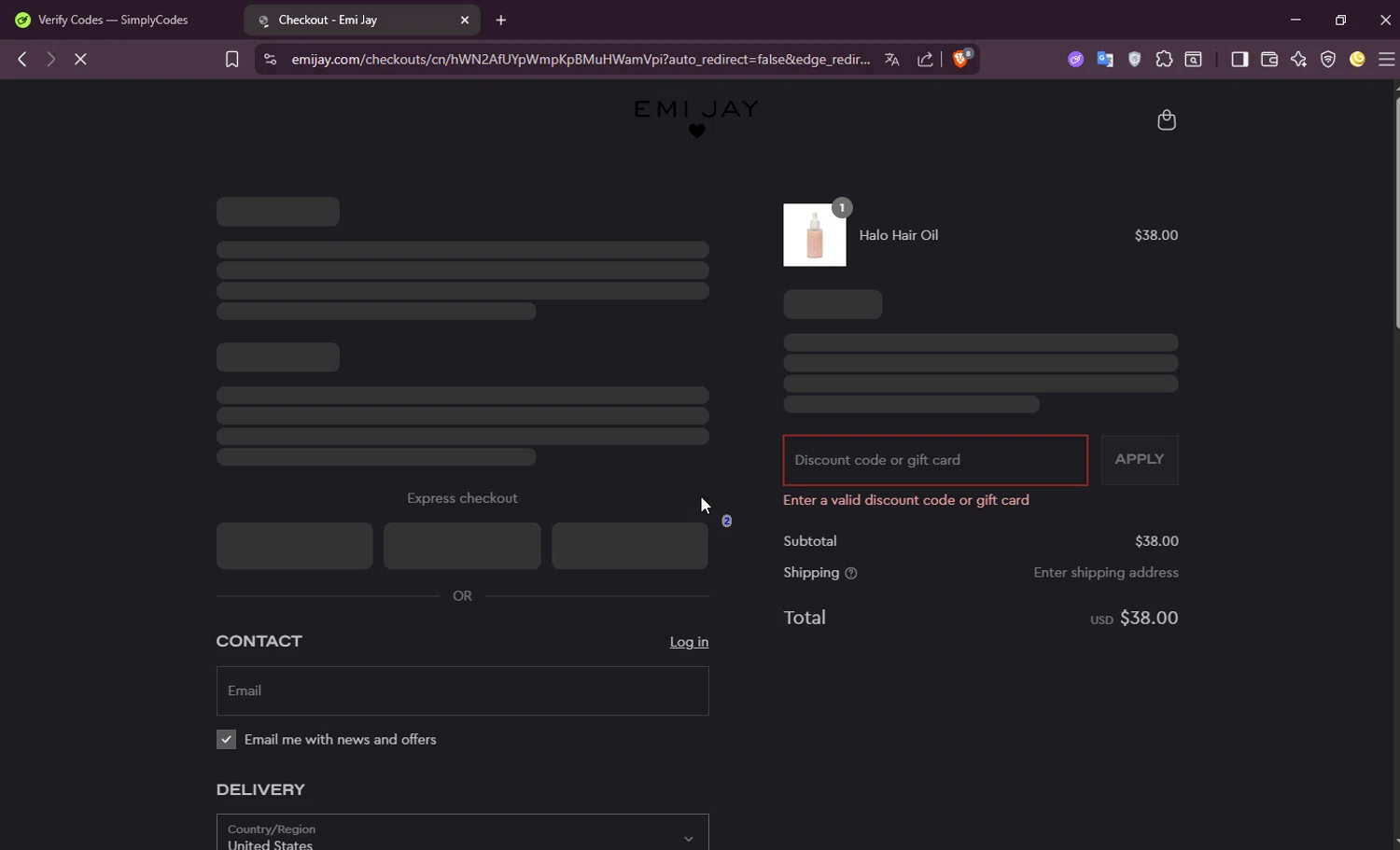Toggle the browser sidebar panel
Screen dimensions: 1400x850
point(1239,60)
